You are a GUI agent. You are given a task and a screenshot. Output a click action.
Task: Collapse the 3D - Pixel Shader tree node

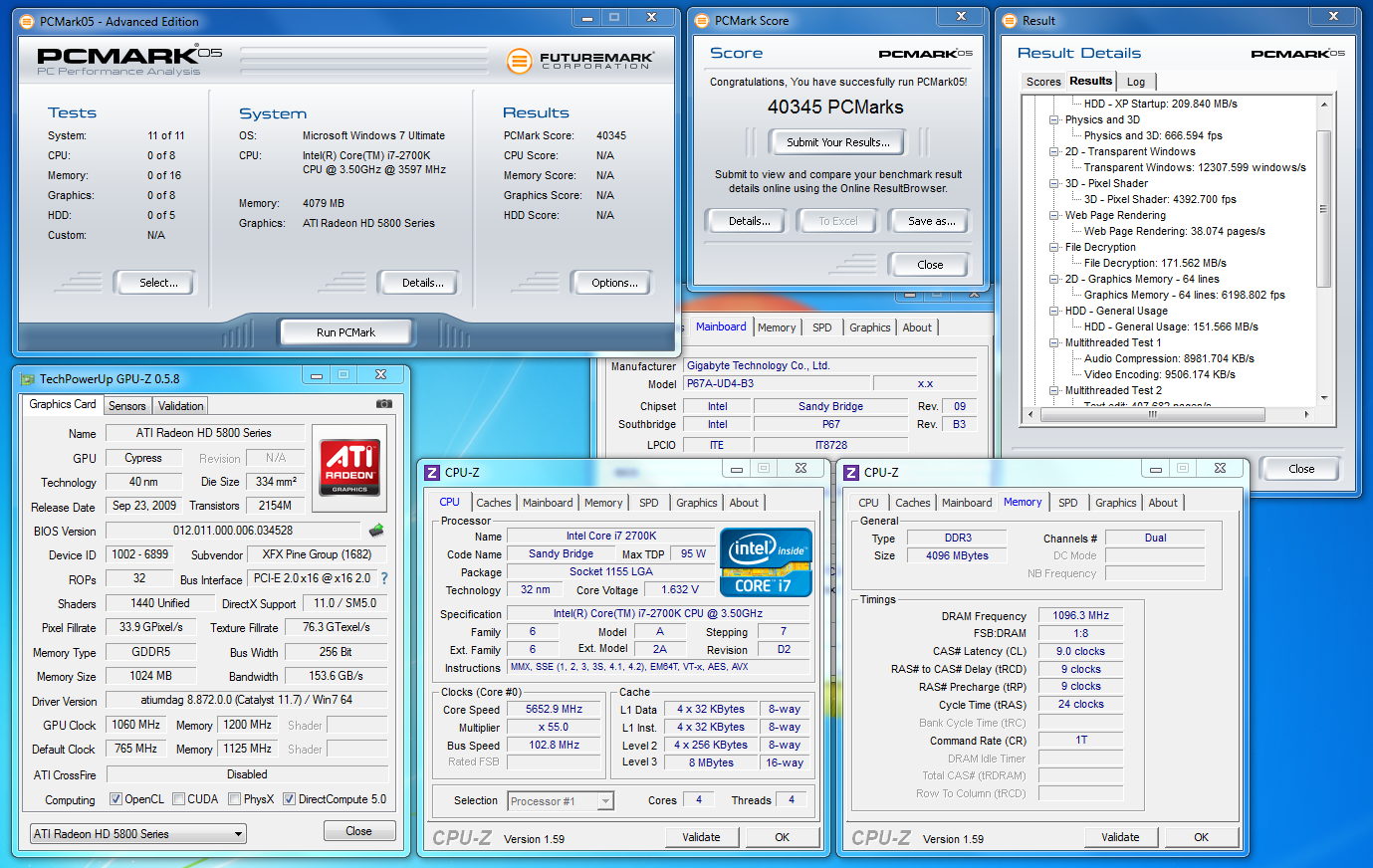[1054, 183]
